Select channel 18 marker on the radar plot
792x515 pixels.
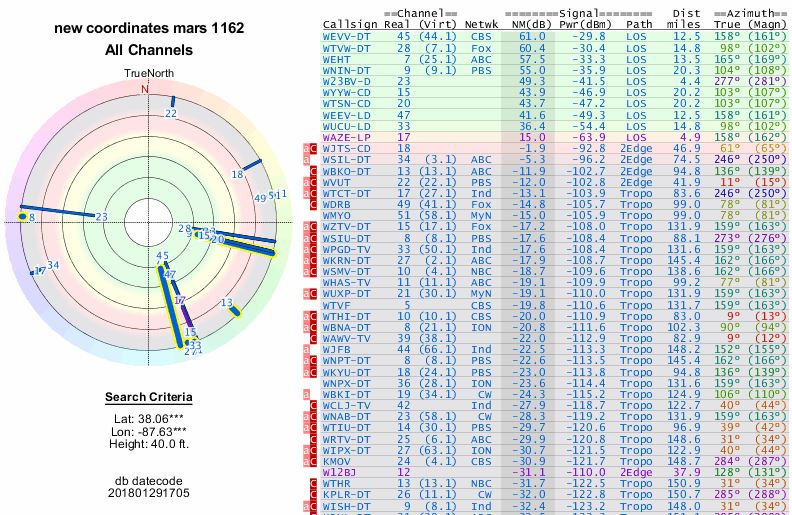237,174
